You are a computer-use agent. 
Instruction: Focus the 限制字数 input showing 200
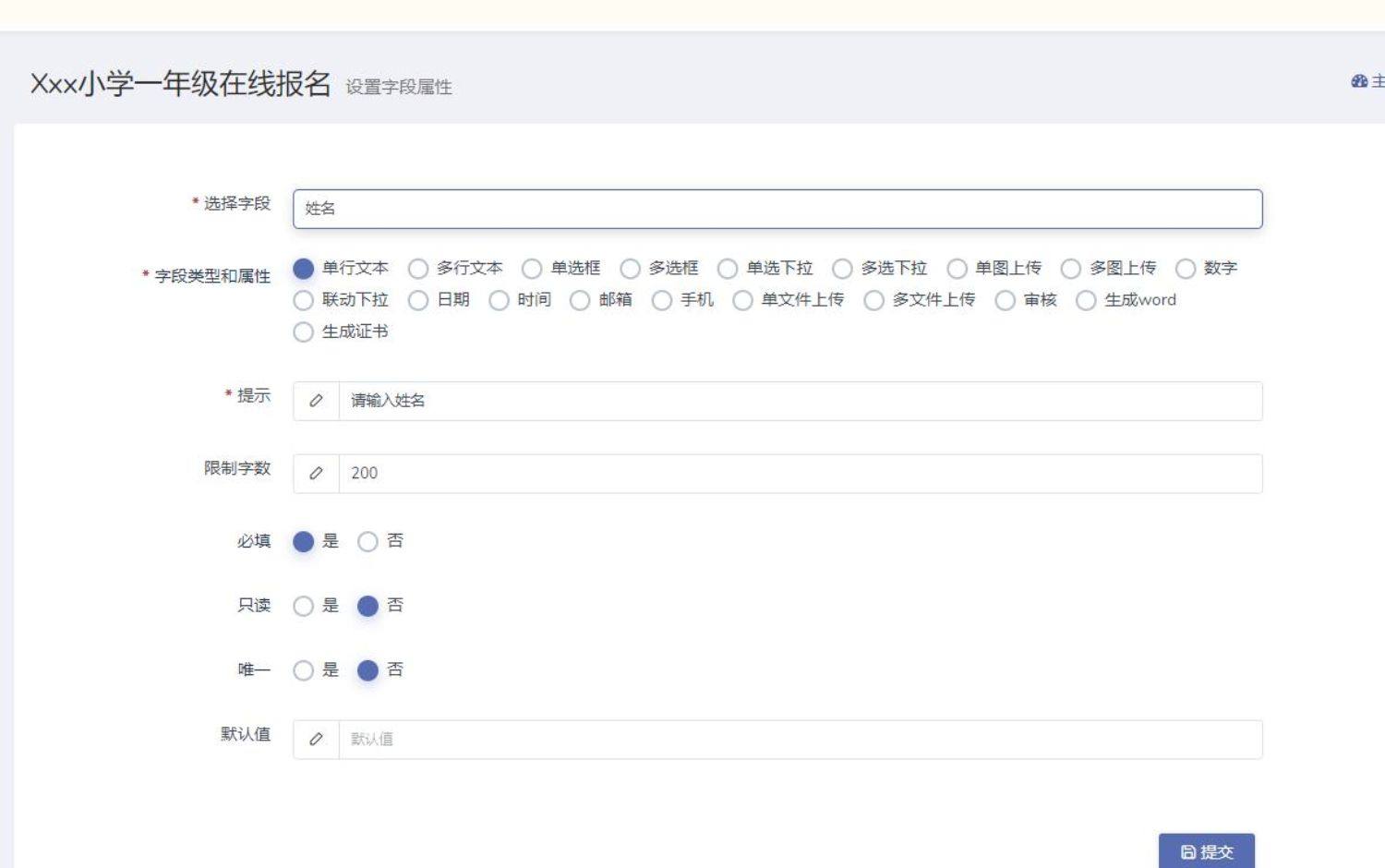point(800,473)
